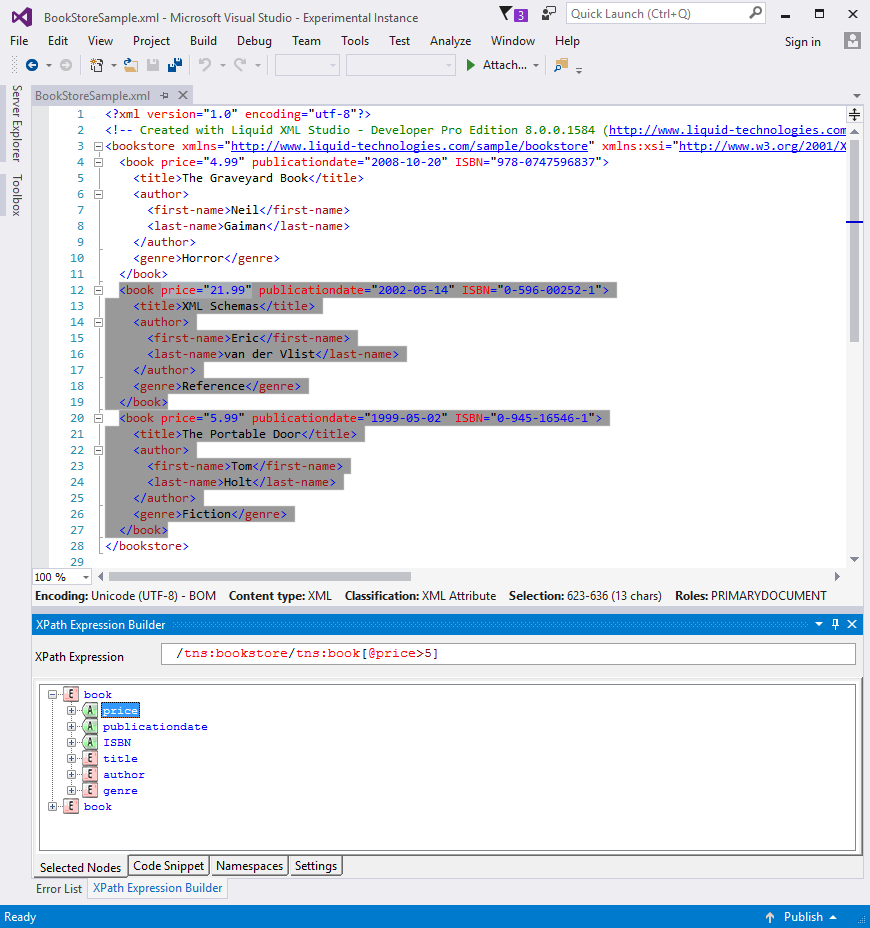Click the Save All toolbar icon
870x928 pixels.
point(175,65)
